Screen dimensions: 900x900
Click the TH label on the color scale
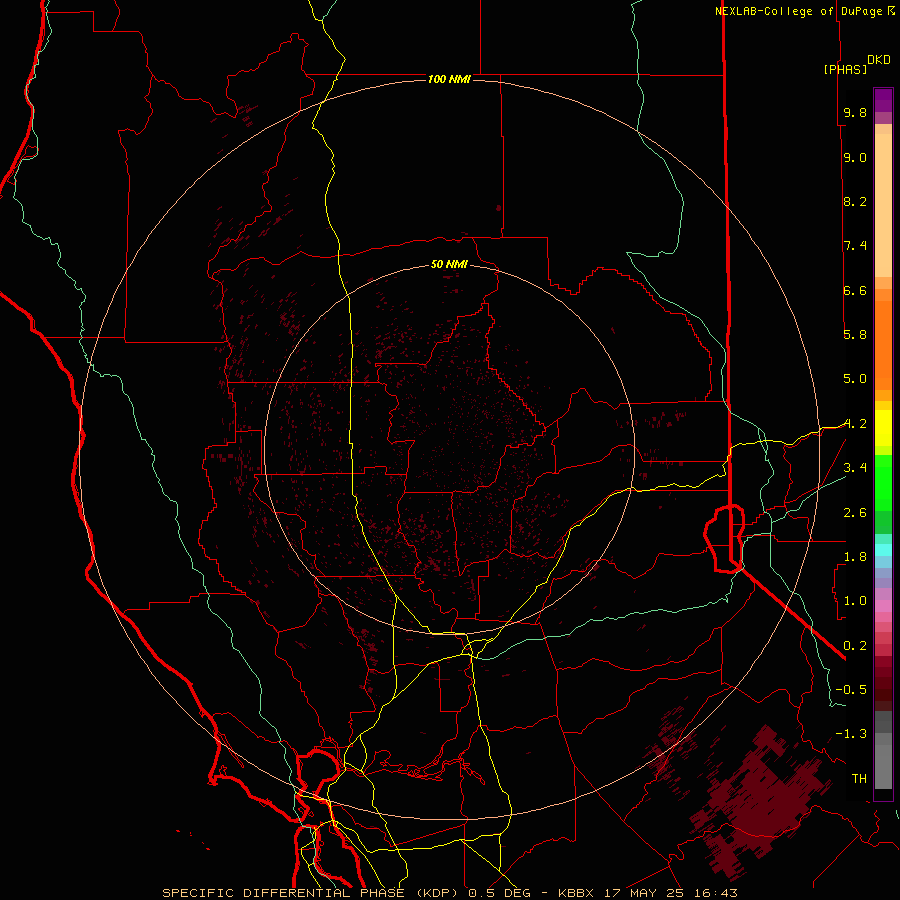[x=859, y=778]
